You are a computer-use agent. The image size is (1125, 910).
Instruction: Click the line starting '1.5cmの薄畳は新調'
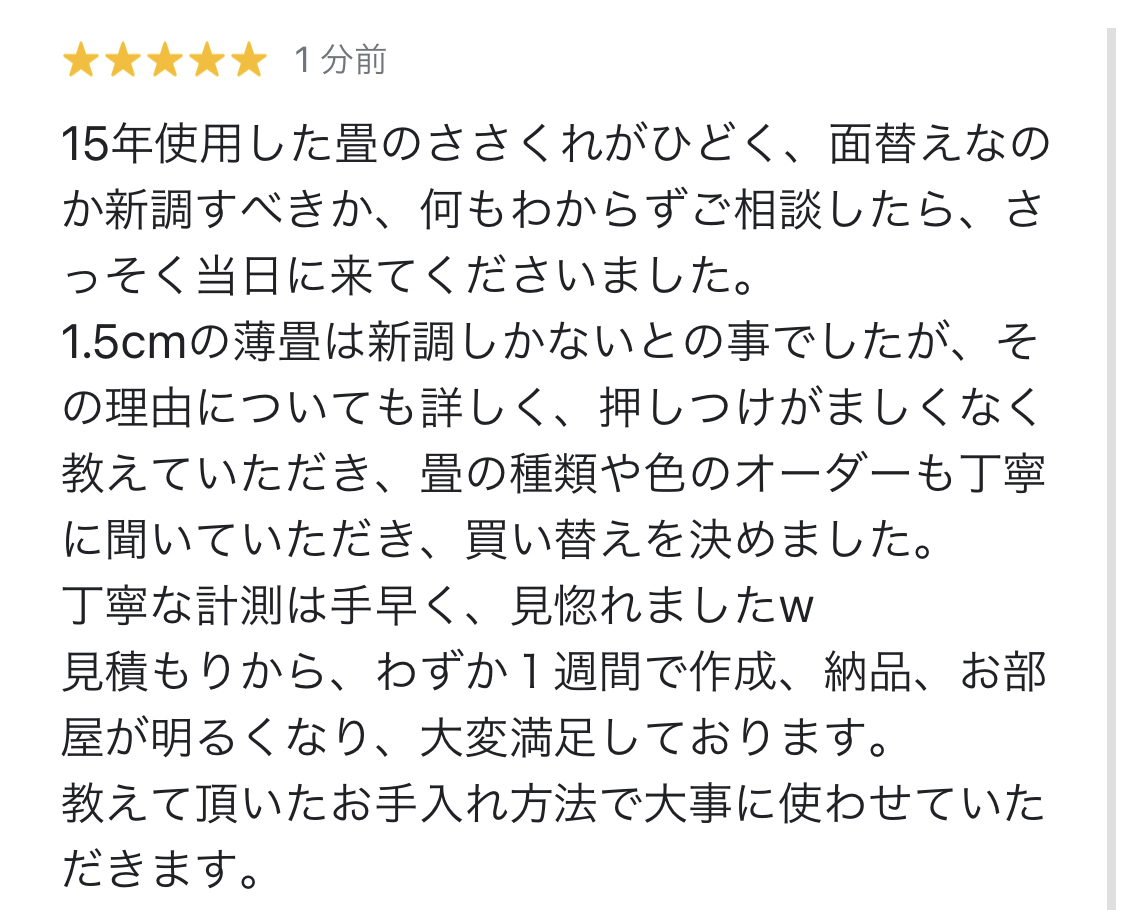pyautogui.click(x=550, y=342)
